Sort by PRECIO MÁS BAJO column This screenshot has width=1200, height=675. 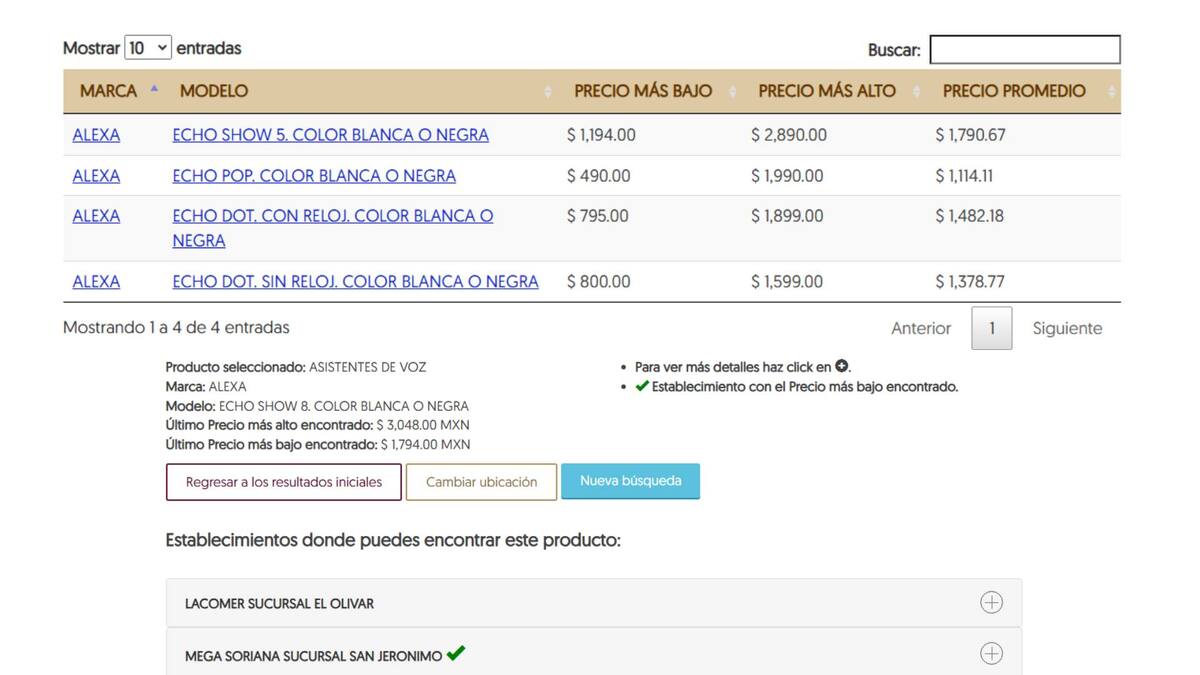(x=642, y=91)
